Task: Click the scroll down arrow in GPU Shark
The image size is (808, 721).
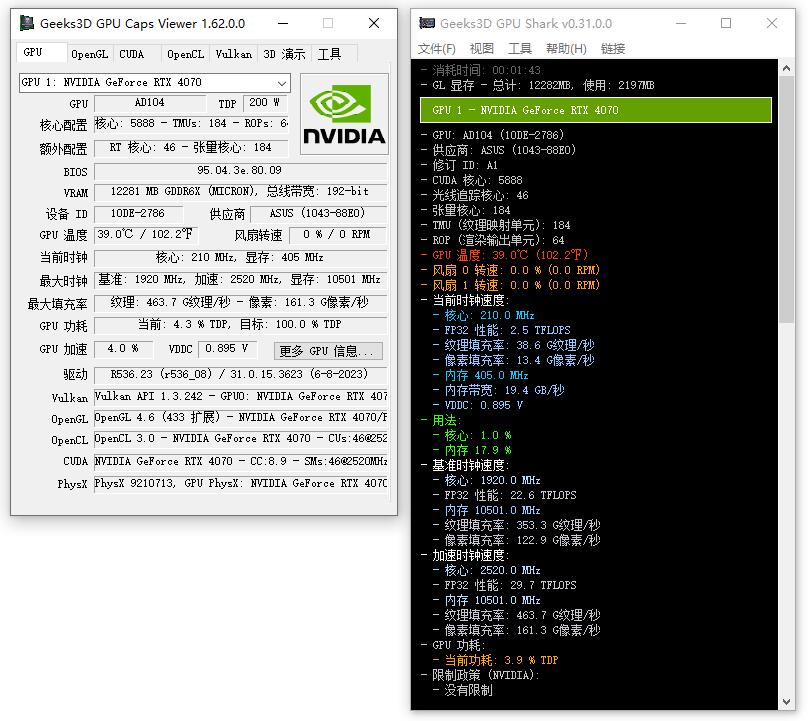Action: (786, 701)
